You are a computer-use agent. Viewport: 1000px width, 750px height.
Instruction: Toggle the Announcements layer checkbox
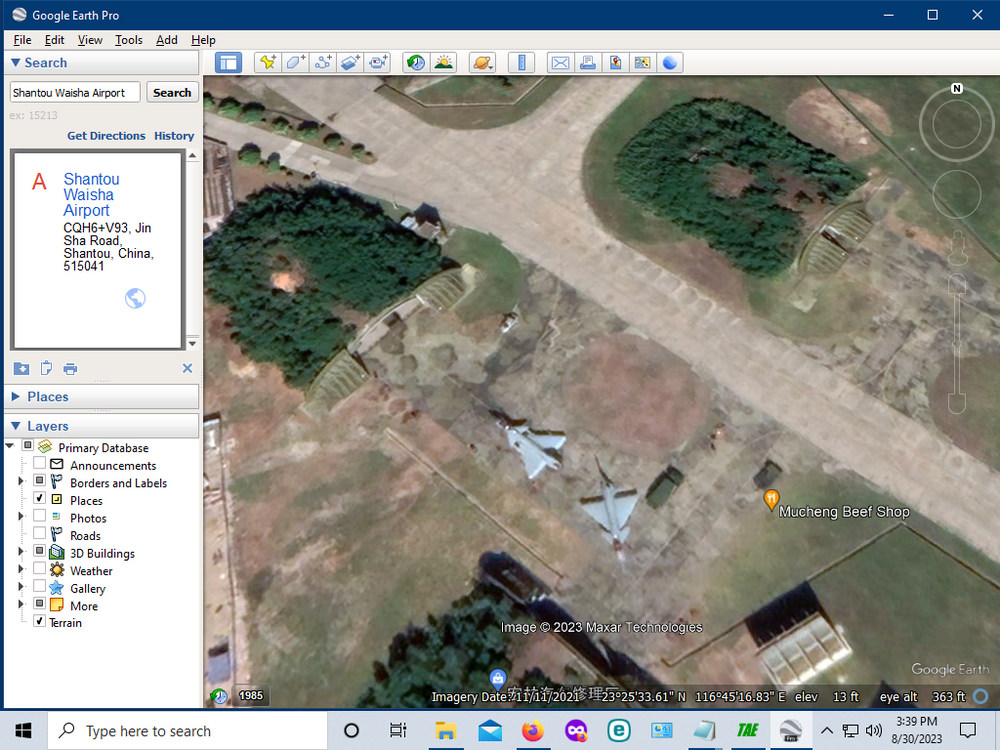pos(40,464)
